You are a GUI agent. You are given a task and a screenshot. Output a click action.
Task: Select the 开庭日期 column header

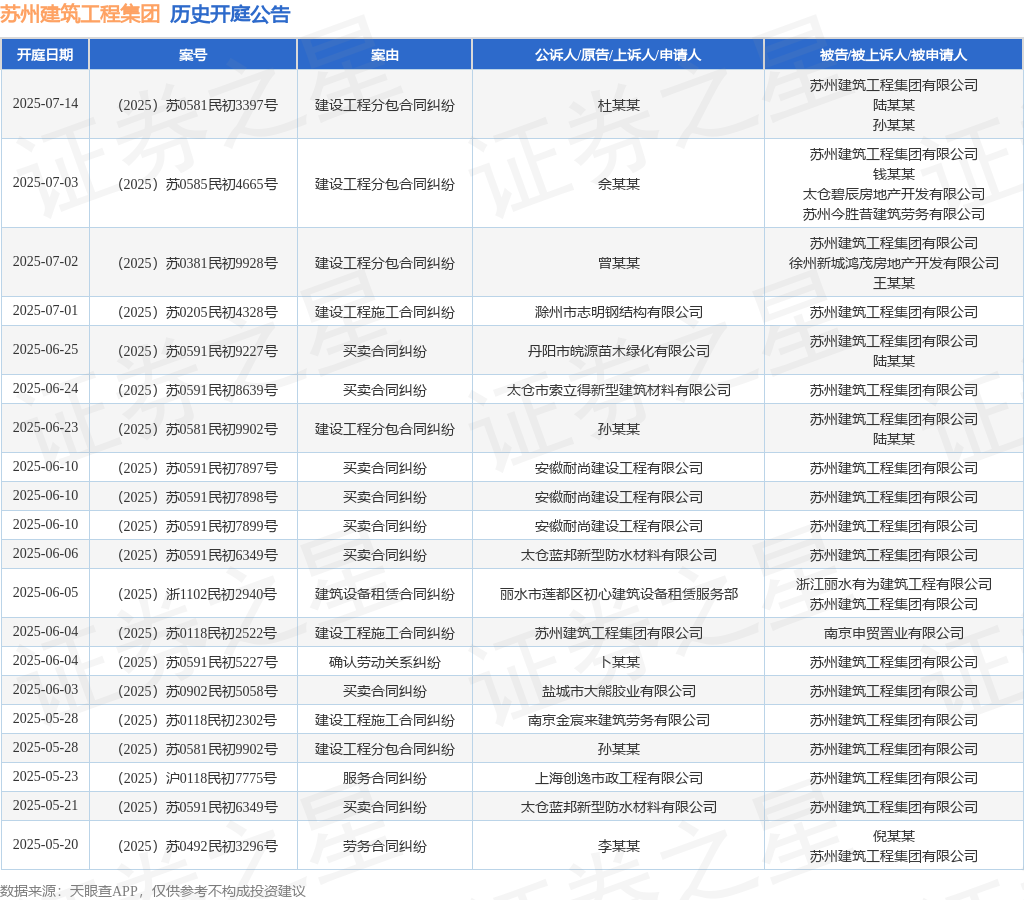pyautogui.click(x=45, y=55)
